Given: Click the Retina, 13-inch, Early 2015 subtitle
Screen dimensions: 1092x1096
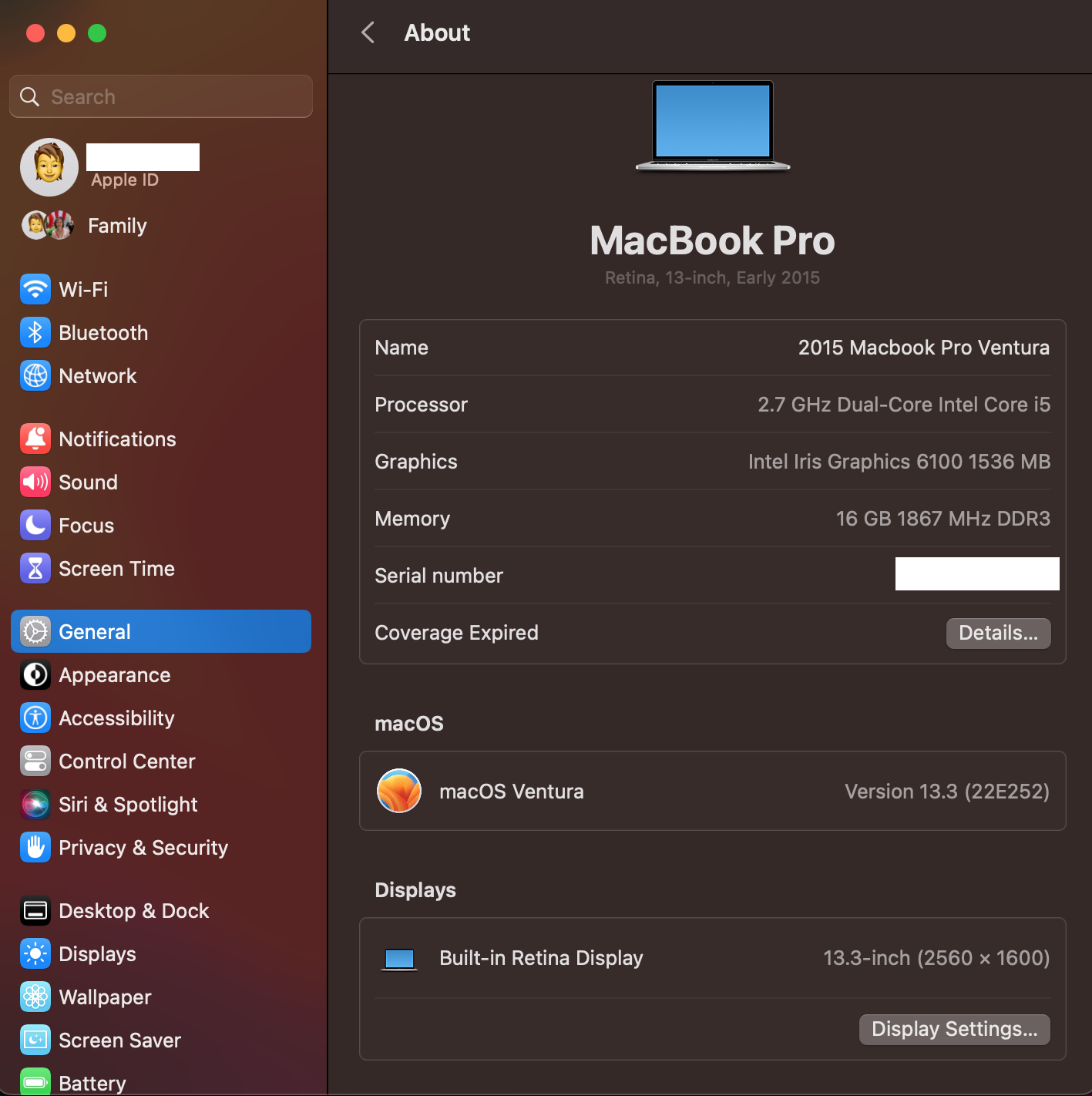Looking at the screenshot, I should point(712,277).
